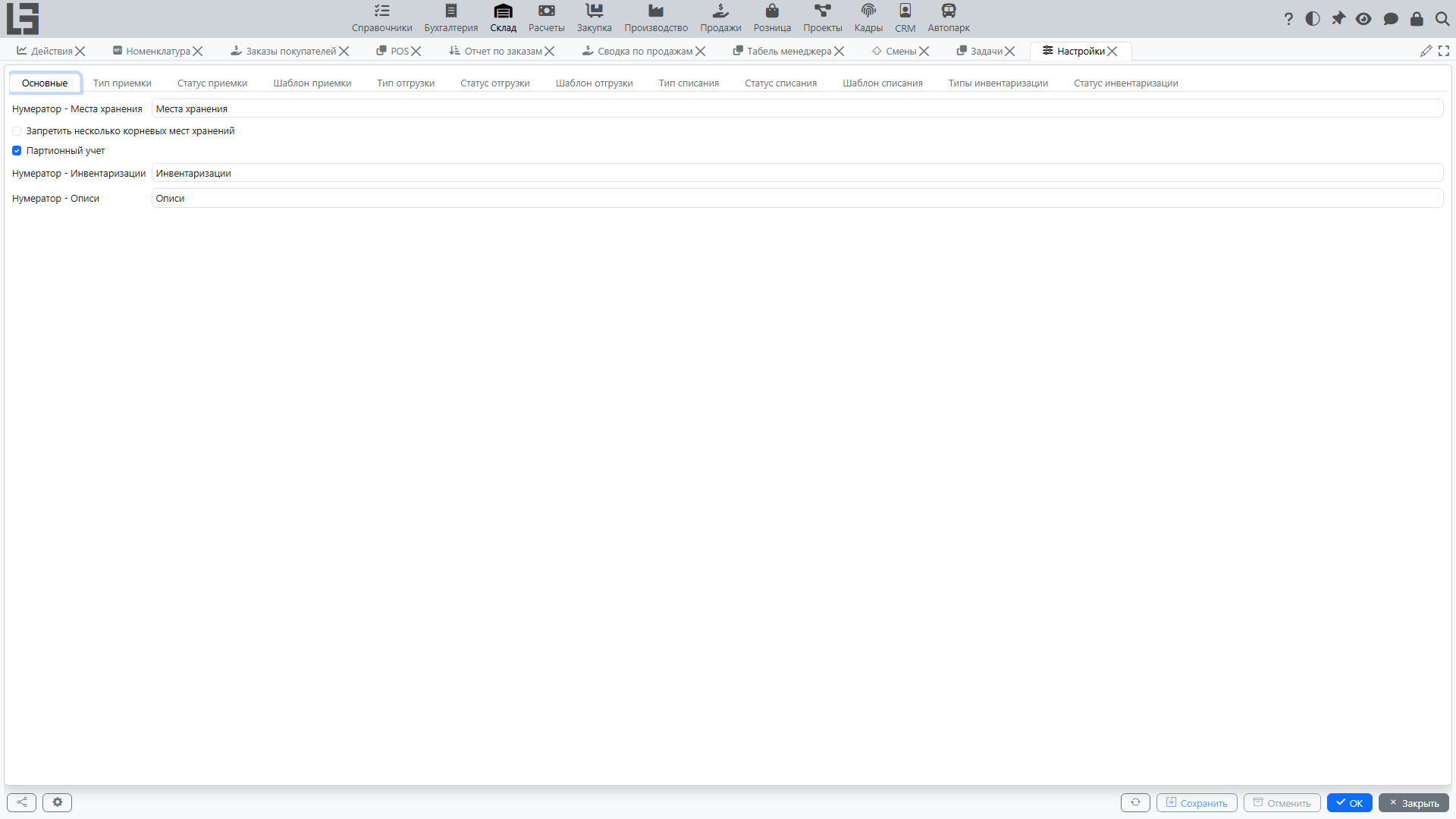Click Сохранить button

click(1197, 802)
